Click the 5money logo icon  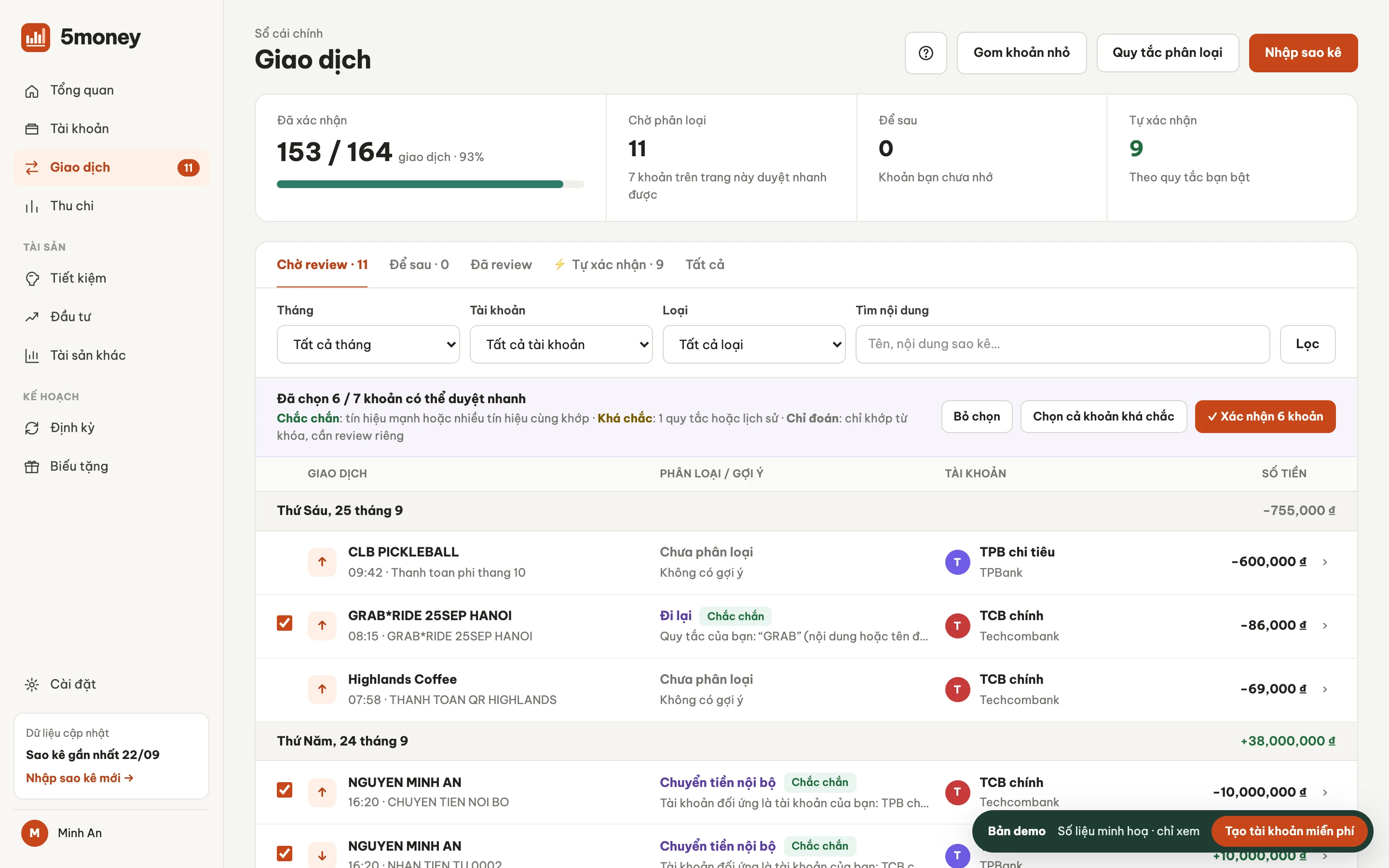point(36,37)
